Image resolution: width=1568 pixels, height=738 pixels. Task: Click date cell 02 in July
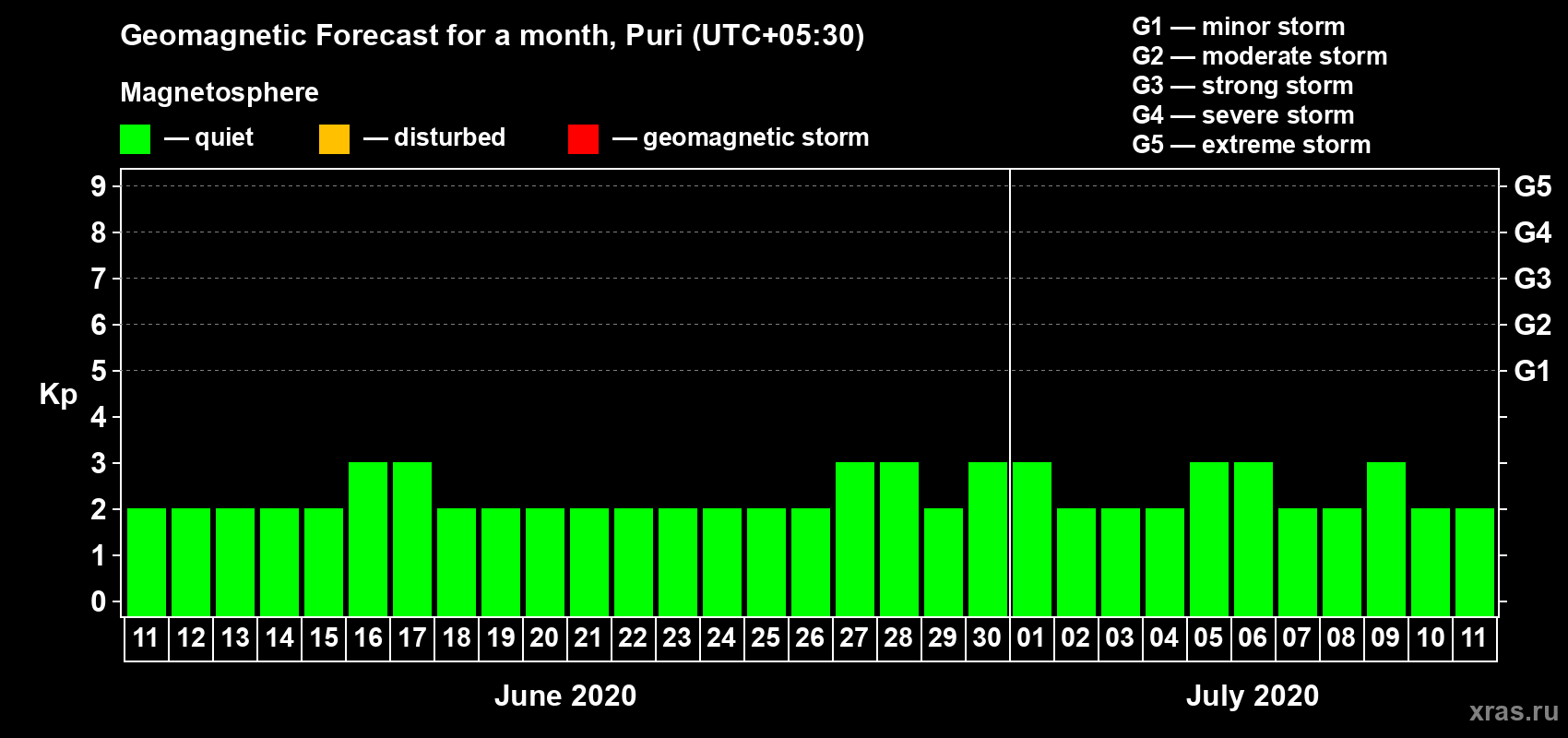click(x=1076, y=638)
